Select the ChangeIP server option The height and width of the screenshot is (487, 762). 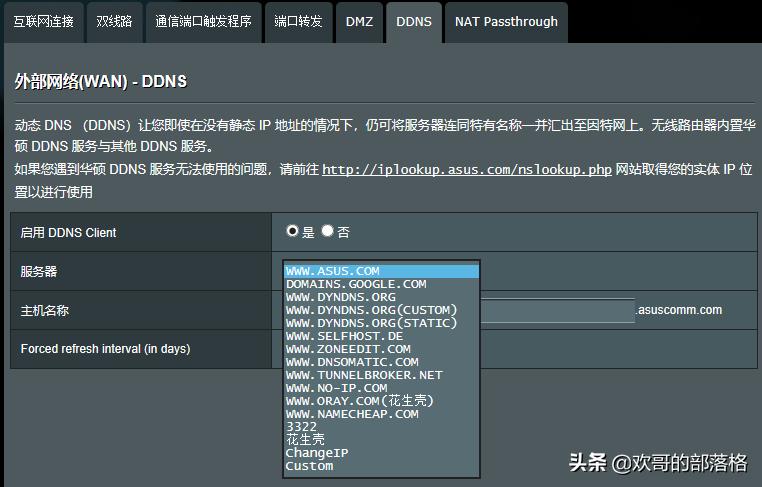(381, 453)
